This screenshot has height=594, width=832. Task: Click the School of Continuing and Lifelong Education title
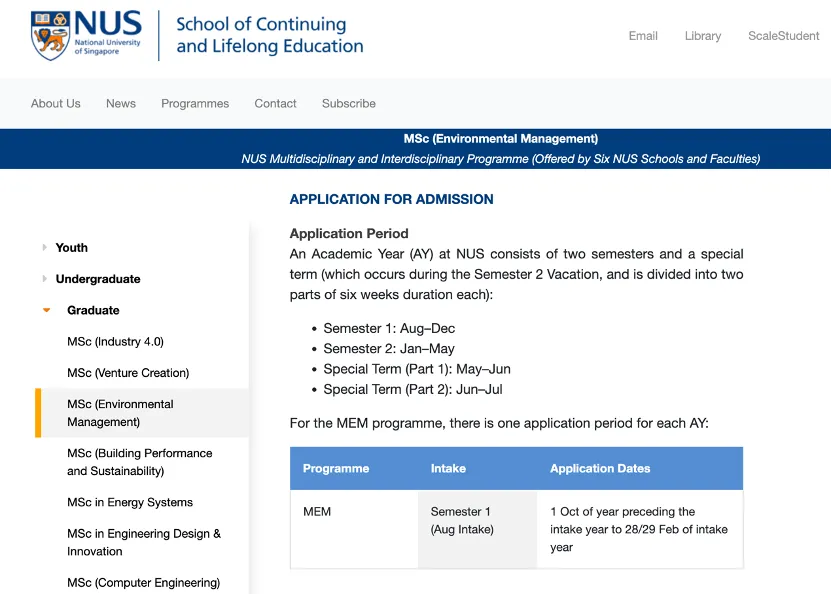pyautogui.click(x=270, y=36)
